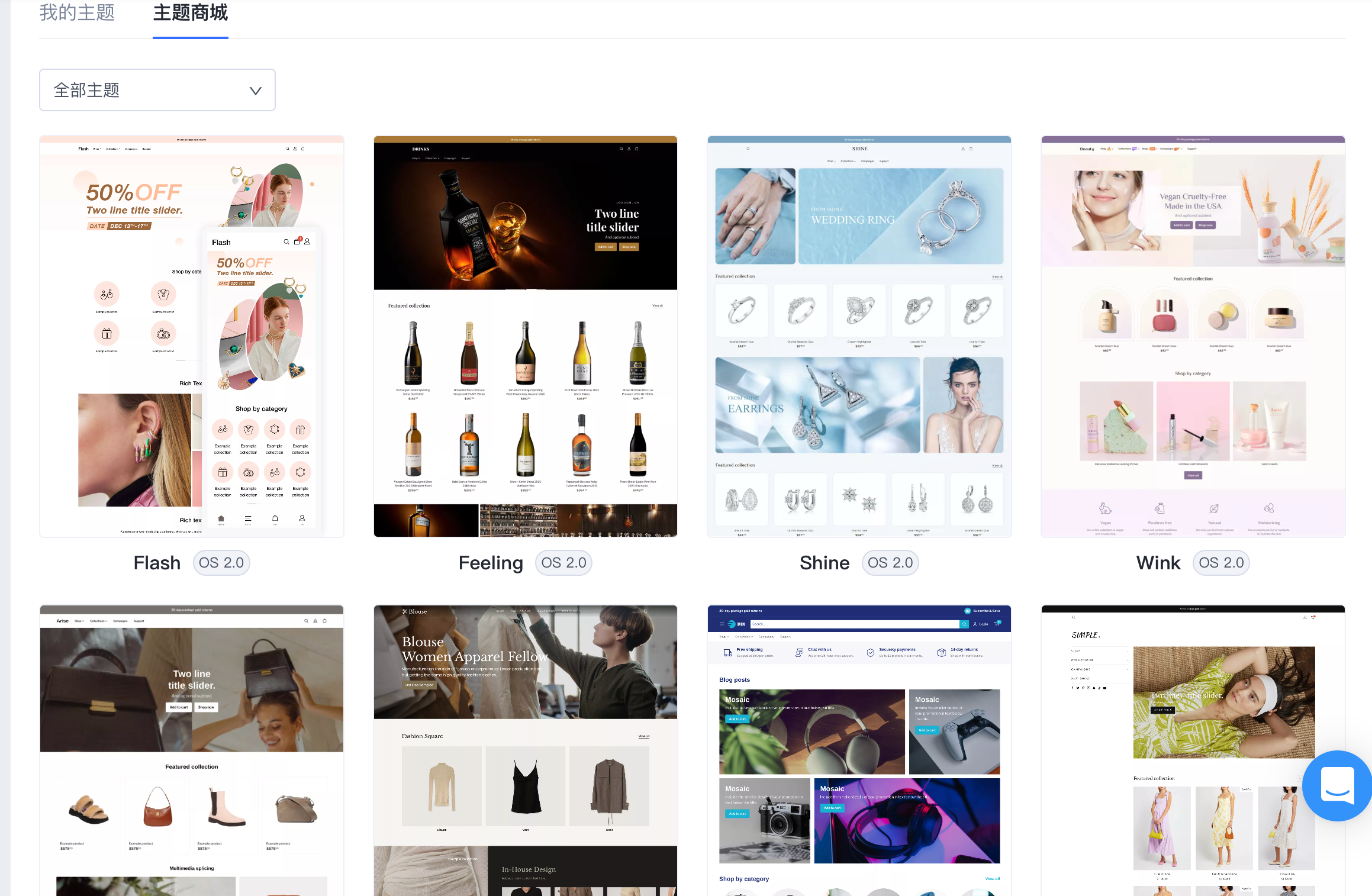This screenshot has height=896, width=1372.
Task: Select the 主题商城 tab
Action: [190, 13]
